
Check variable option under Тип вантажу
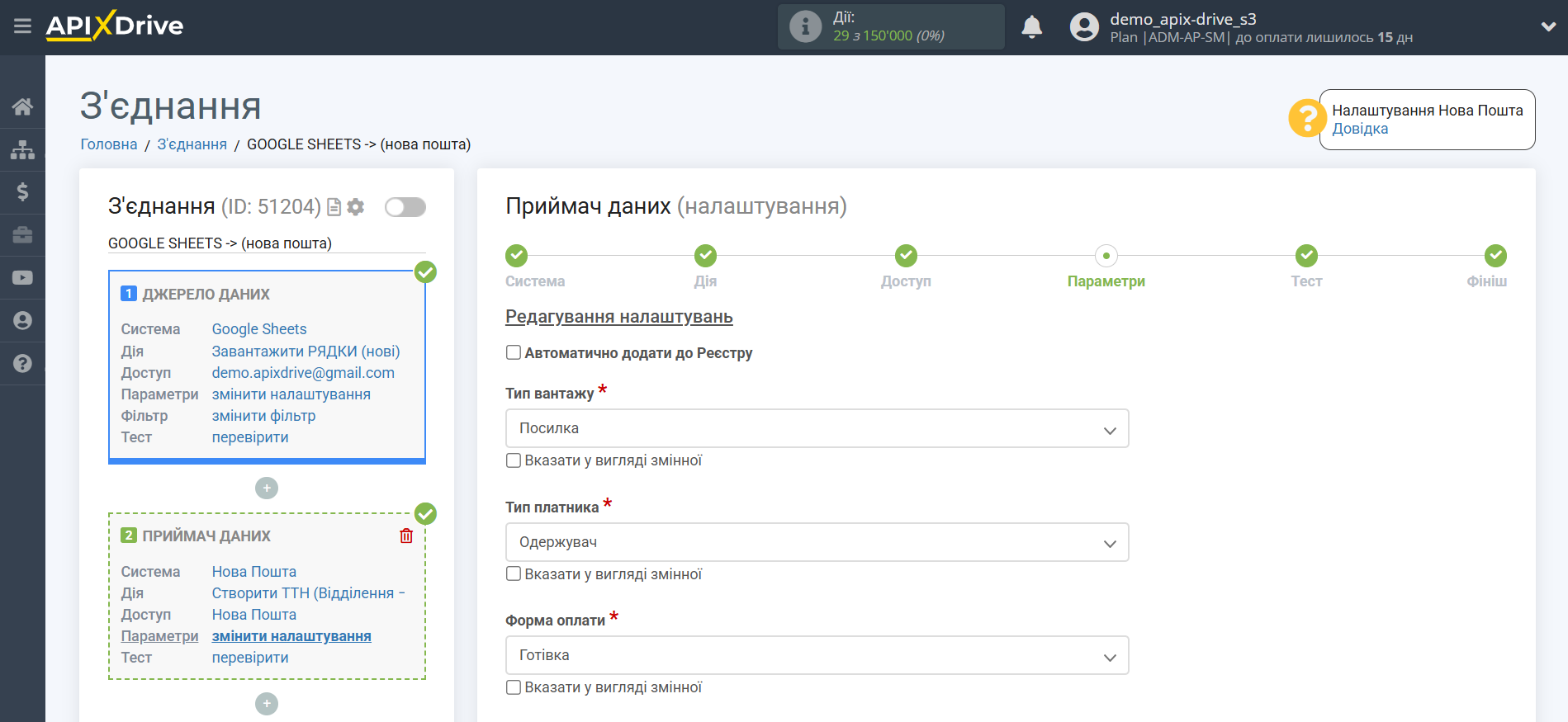(514, 460)
